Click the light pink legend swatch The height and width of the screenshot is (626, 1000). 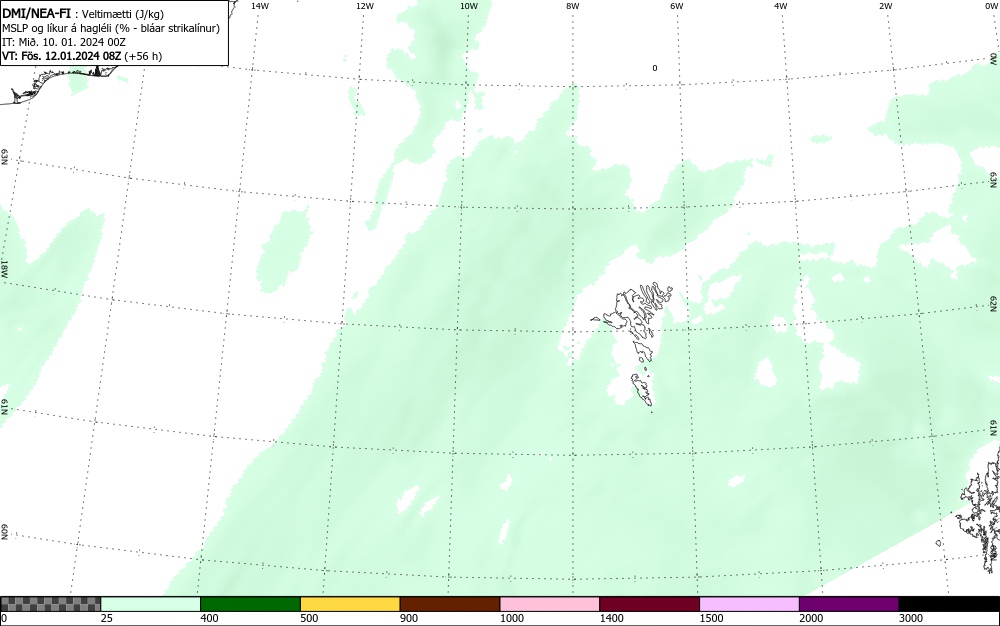(550, 604)
